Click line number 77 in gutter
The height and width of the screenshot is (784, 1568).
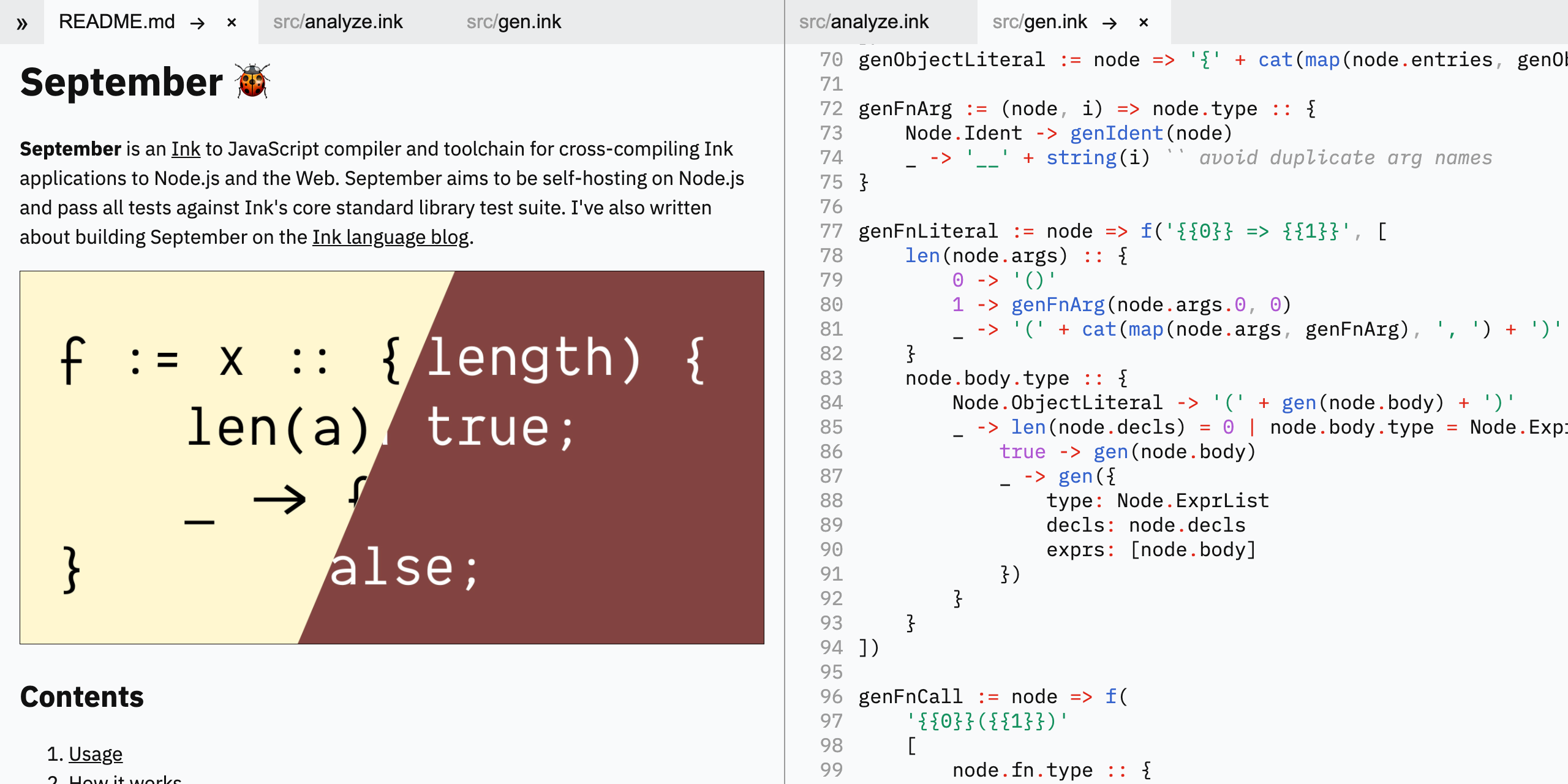coord(831,232)
